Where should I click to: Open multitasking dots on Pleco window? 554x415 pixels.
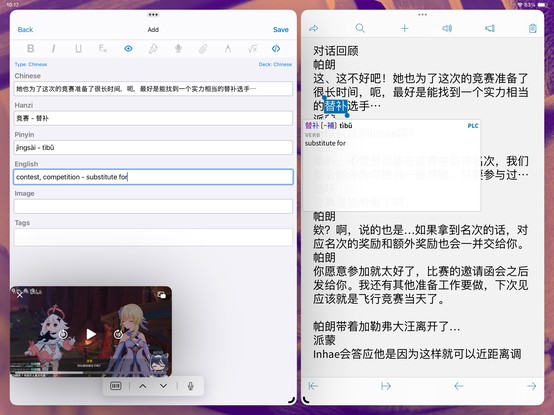(422, 15)
